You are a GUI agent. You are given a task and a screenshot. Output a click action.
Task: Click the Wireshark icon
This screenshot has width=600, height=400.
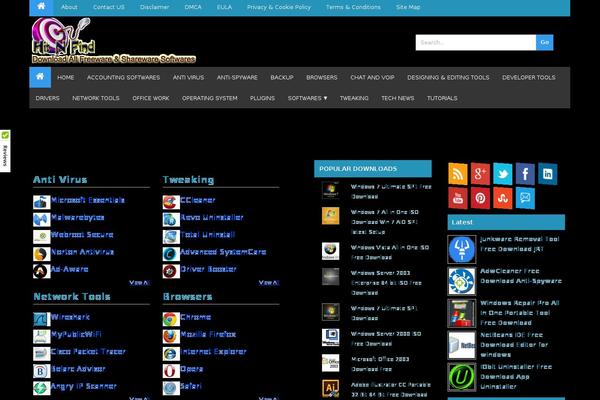pos(41,319)
